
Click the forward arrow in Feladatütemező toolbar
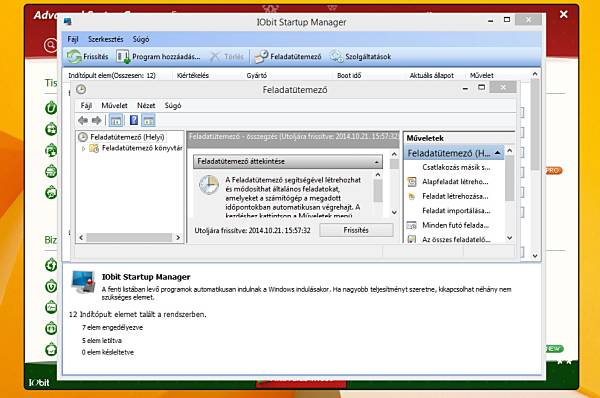(97, 121)
